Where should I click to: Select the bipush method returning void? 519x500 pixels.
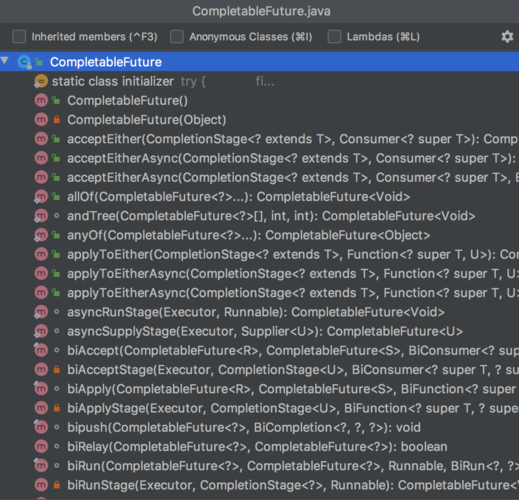tap(259, 427)
